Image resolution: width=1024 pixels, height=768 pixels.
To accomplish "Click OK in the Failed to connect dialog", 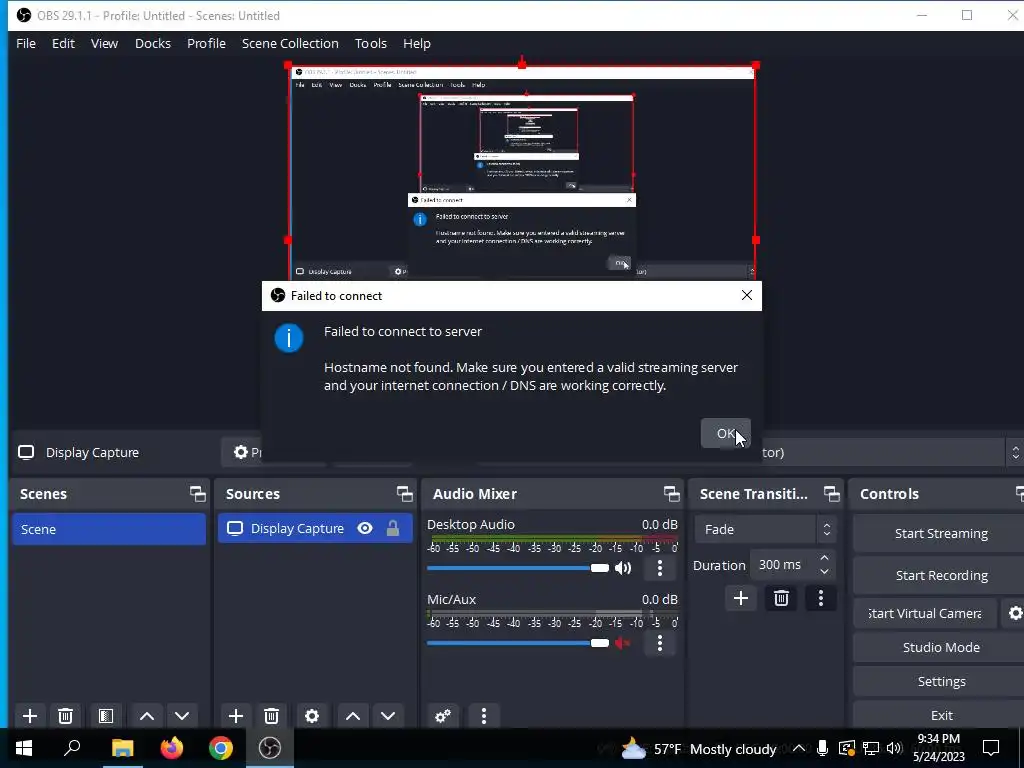I will pos(726,434).
